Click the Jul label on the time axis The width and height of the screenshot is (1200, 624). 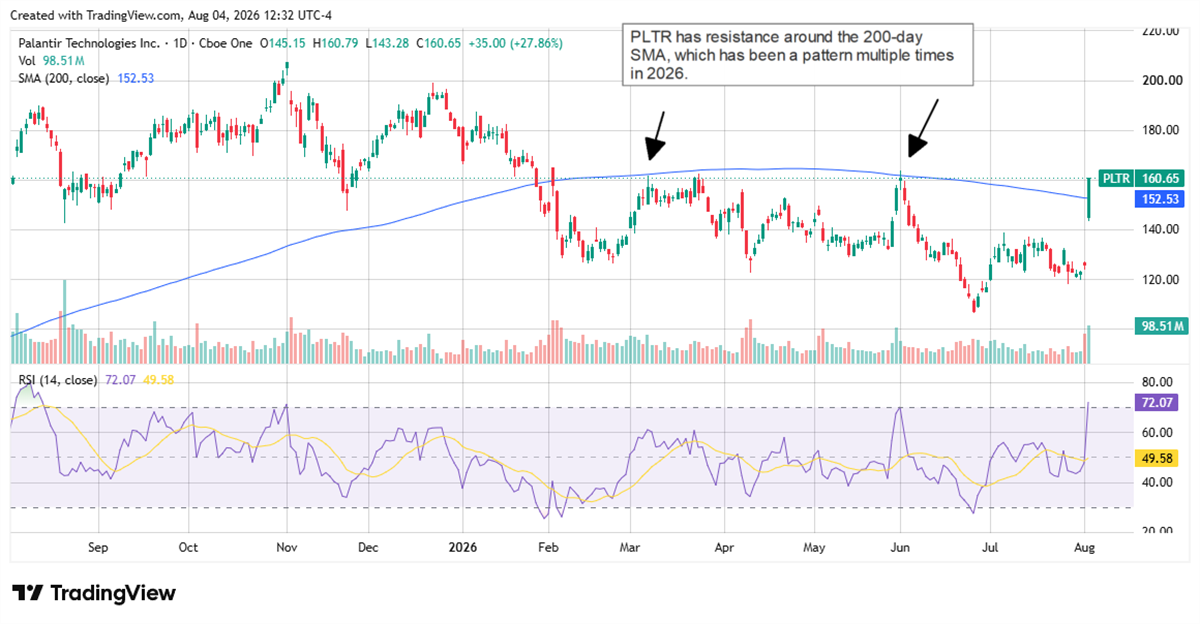coord(990,549)
